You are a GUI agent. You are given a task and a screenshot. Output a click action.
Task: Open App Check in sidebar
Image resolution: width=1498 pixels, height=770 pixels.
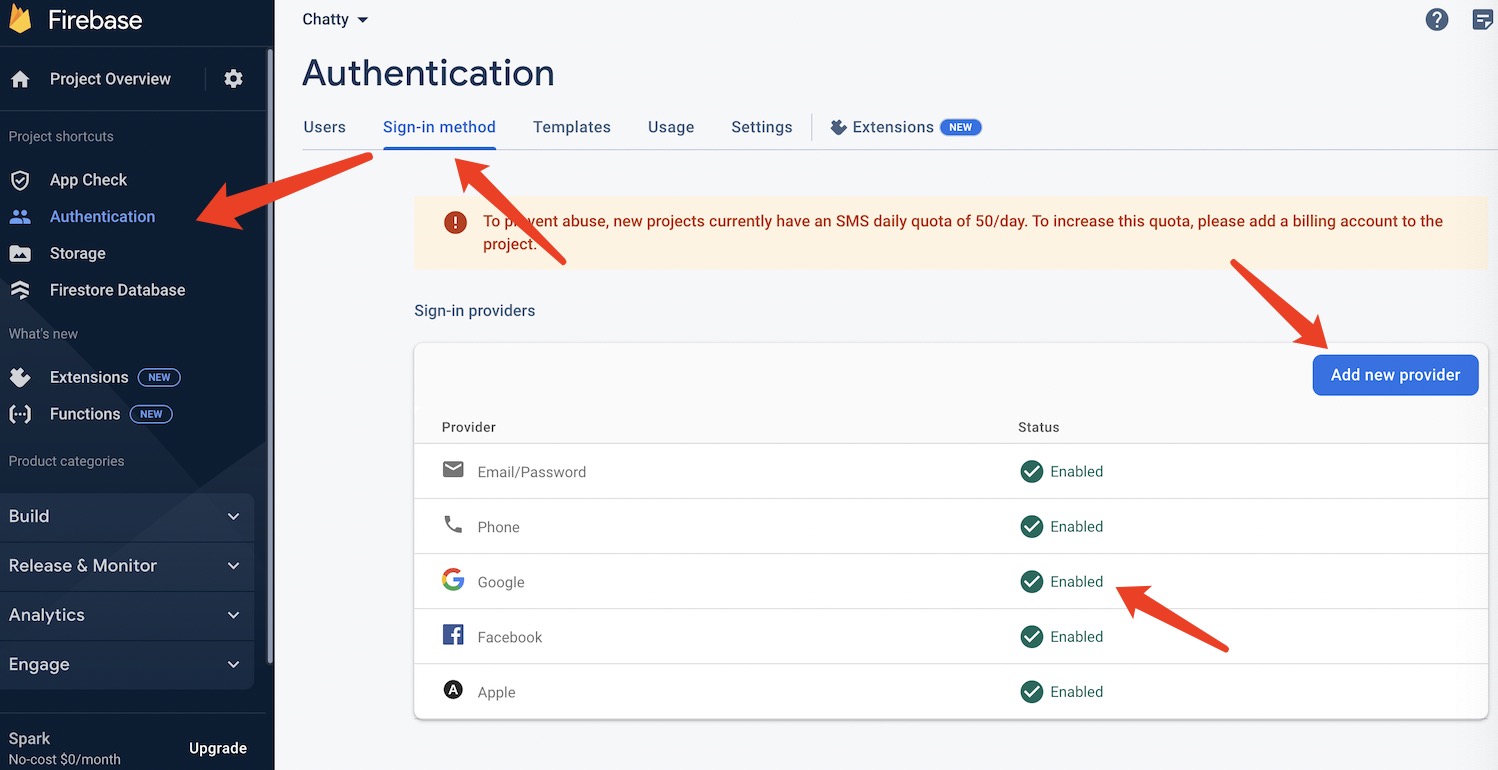[88, 180]
